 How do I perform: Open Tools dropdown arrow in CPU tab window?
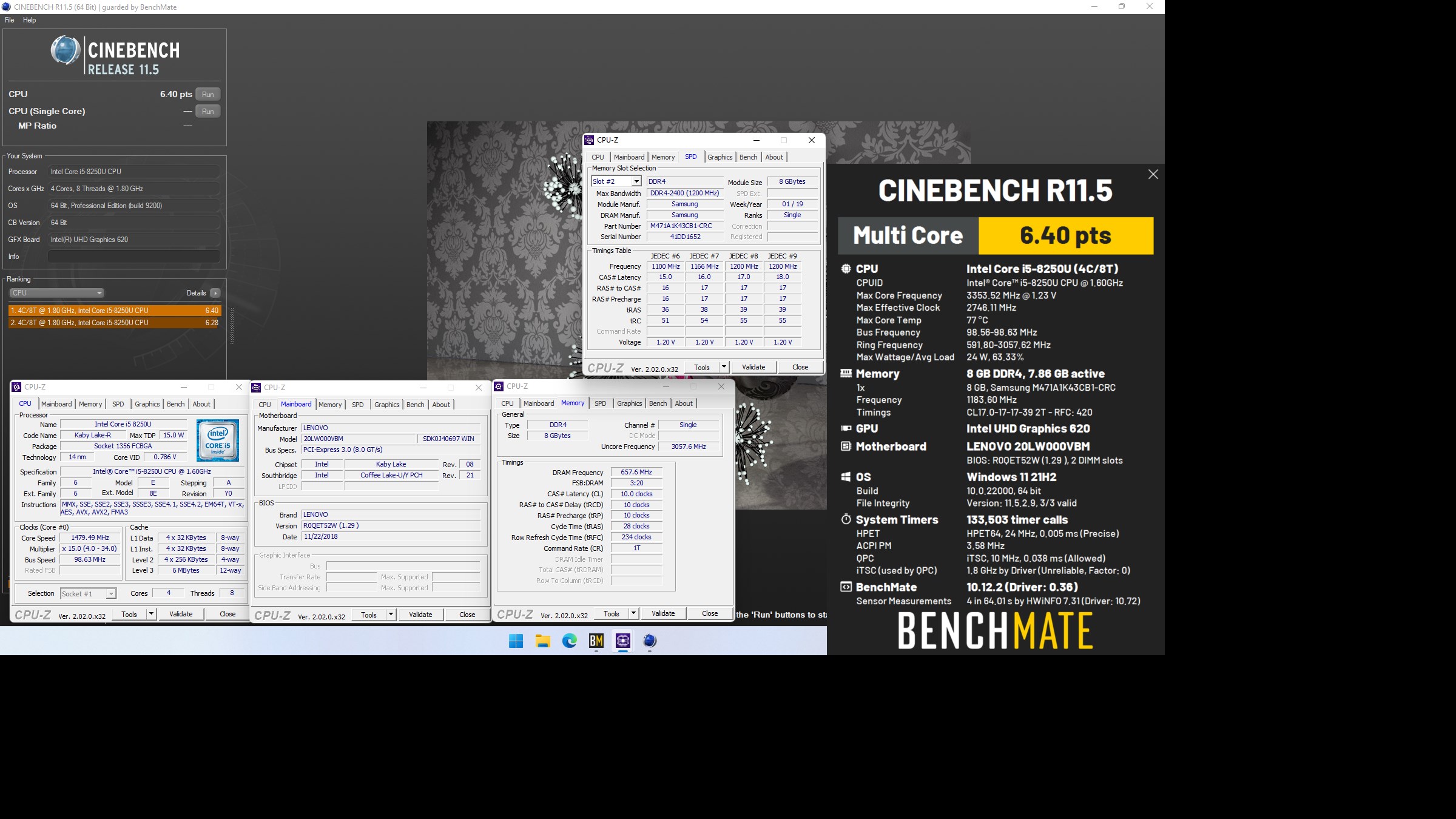[x=151, y=614]
